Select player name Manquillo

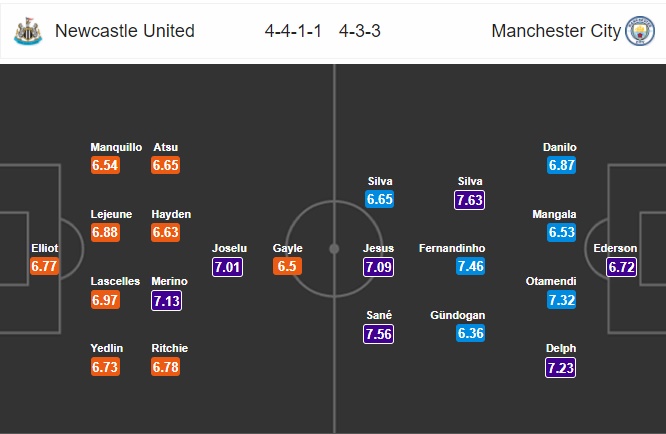point(116,147)
